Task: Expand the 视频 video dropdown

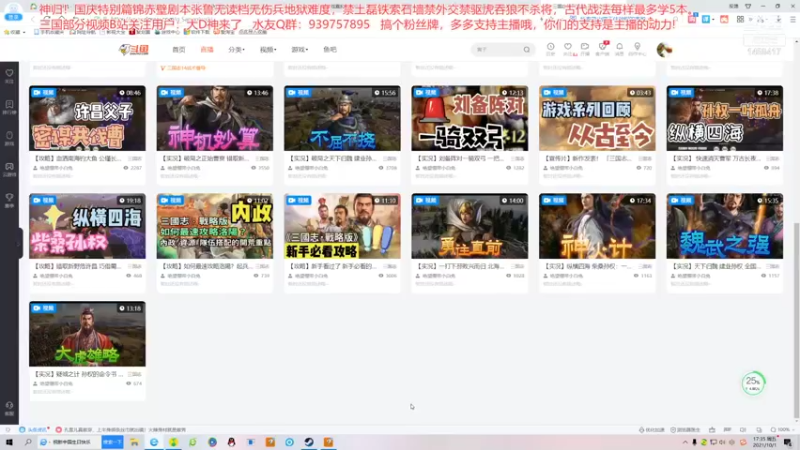Action: 268,49
